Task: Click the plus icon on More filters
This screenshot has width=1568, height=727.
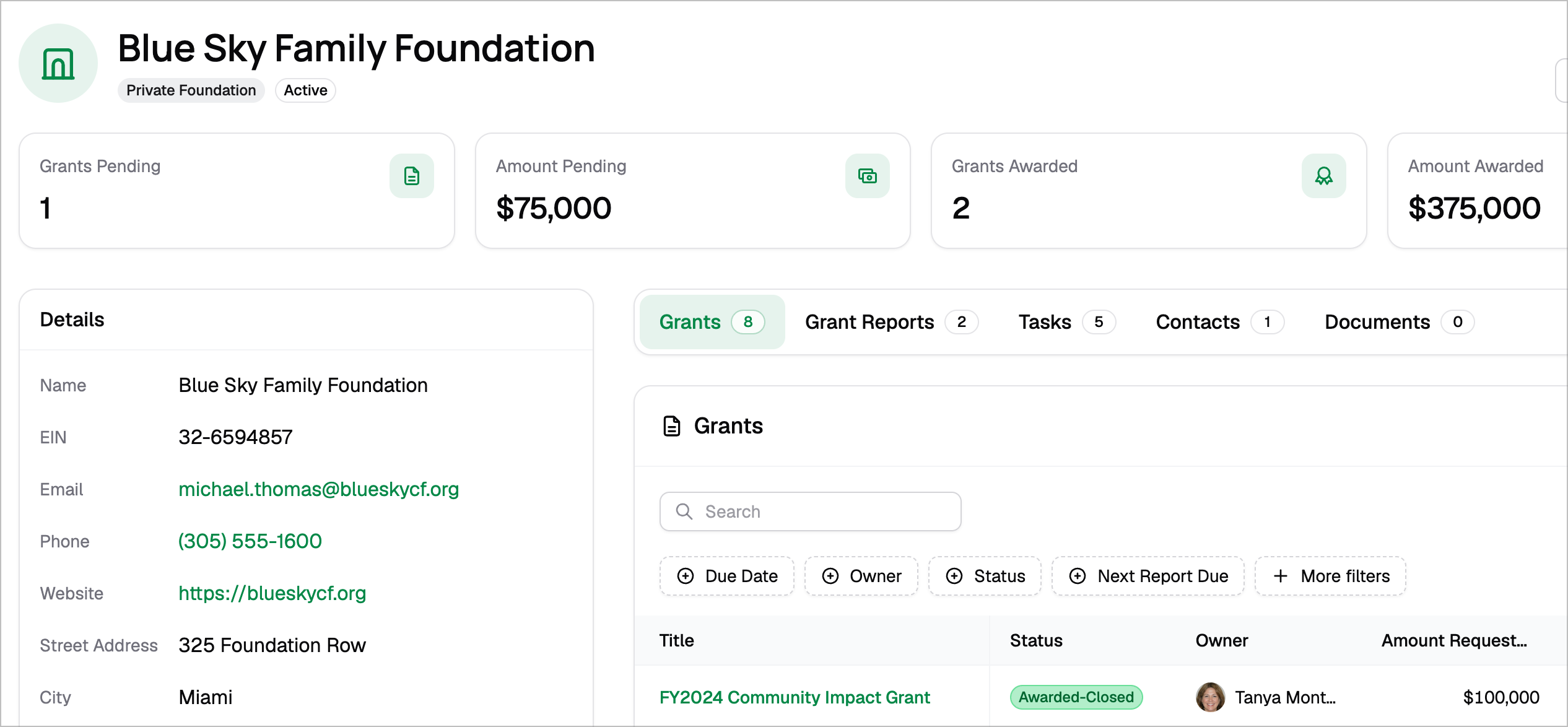Action: [1281, 576]
